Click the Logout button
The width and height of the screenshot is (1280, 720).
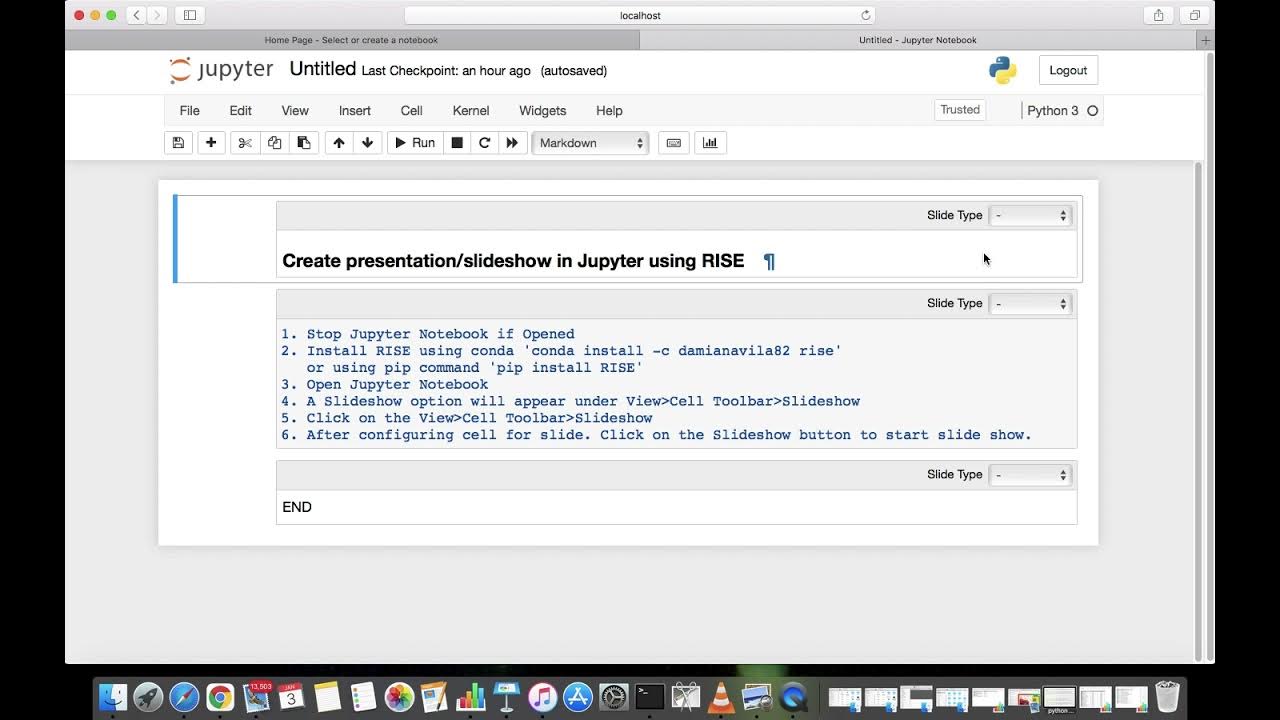coord(1068,70)
